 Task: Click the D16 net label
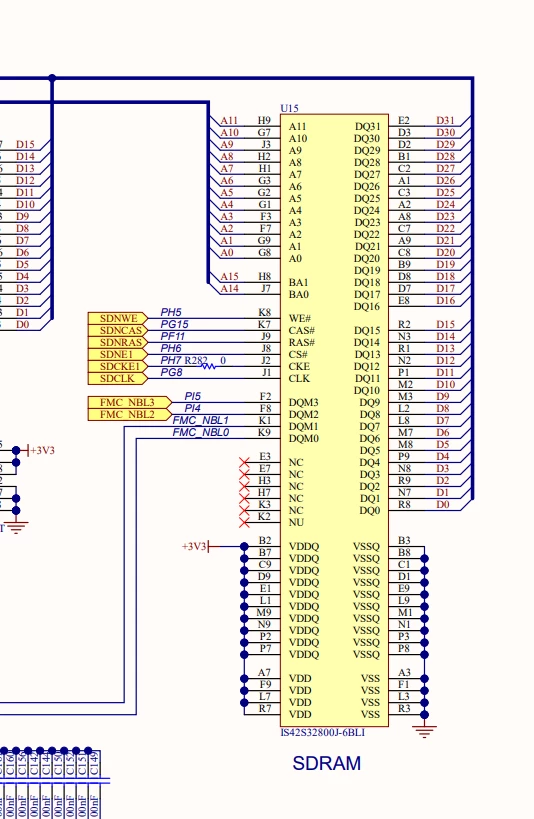(x=445, y=300)
